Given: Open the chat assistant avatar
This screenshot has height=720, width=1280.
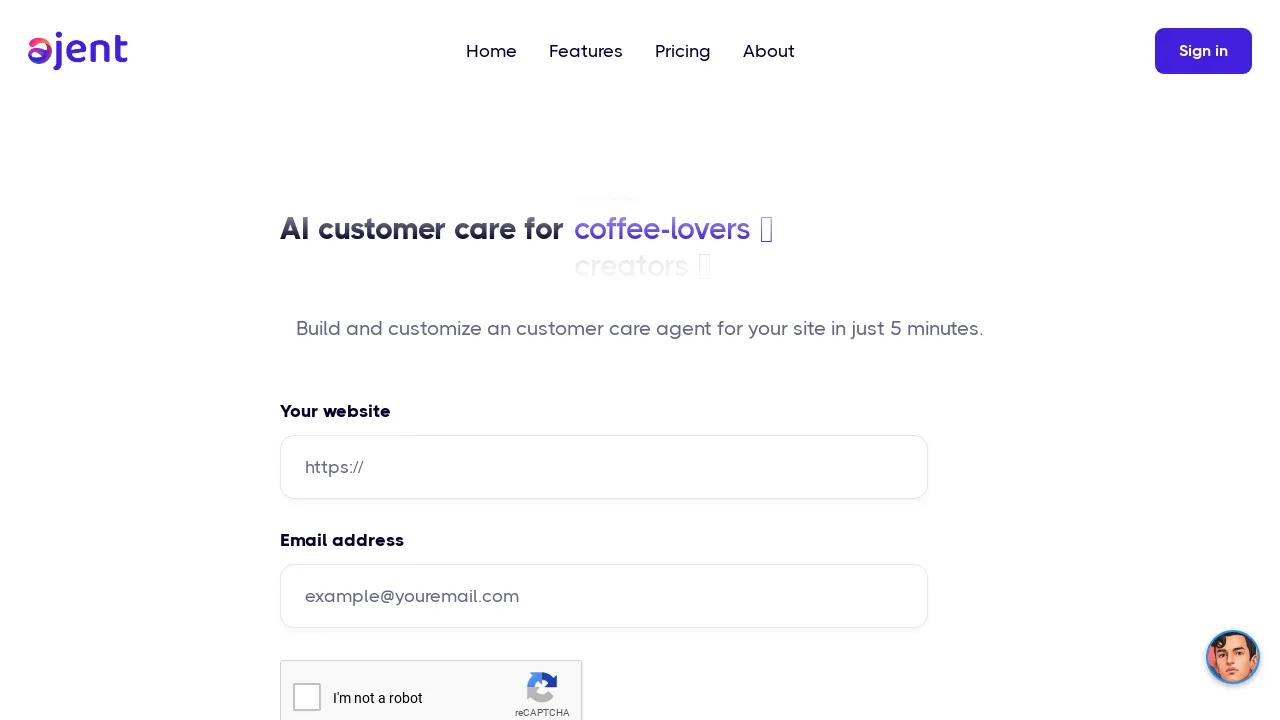Looking at the screenshot, I should [x=1232, y=657].
